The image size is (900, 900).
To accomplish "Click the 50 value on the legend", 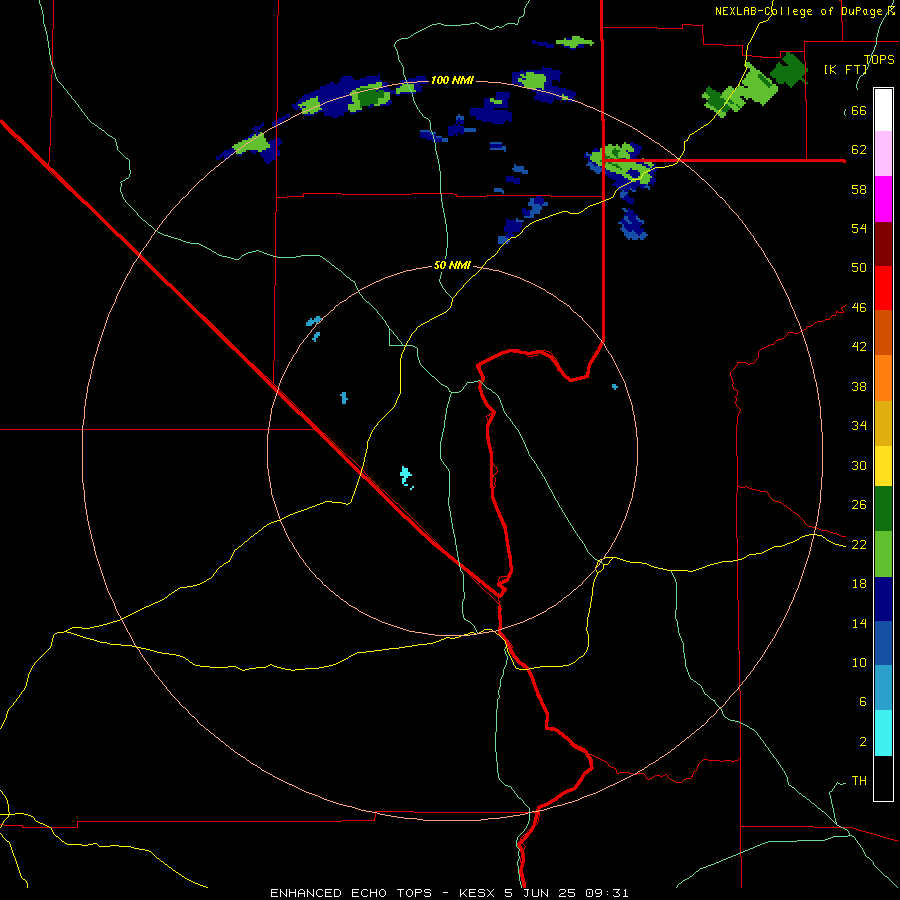I will 859,268.
